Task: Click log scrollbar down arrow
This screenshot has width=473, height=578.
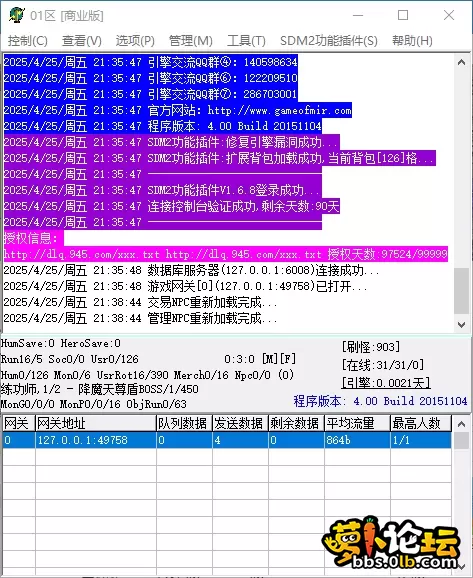Action: click(x=461, y=324)
